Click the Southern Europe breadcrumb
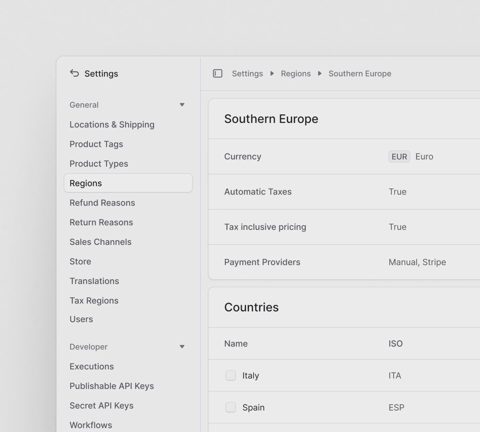This screenshot has width=480, height=432. click(360, 74)
